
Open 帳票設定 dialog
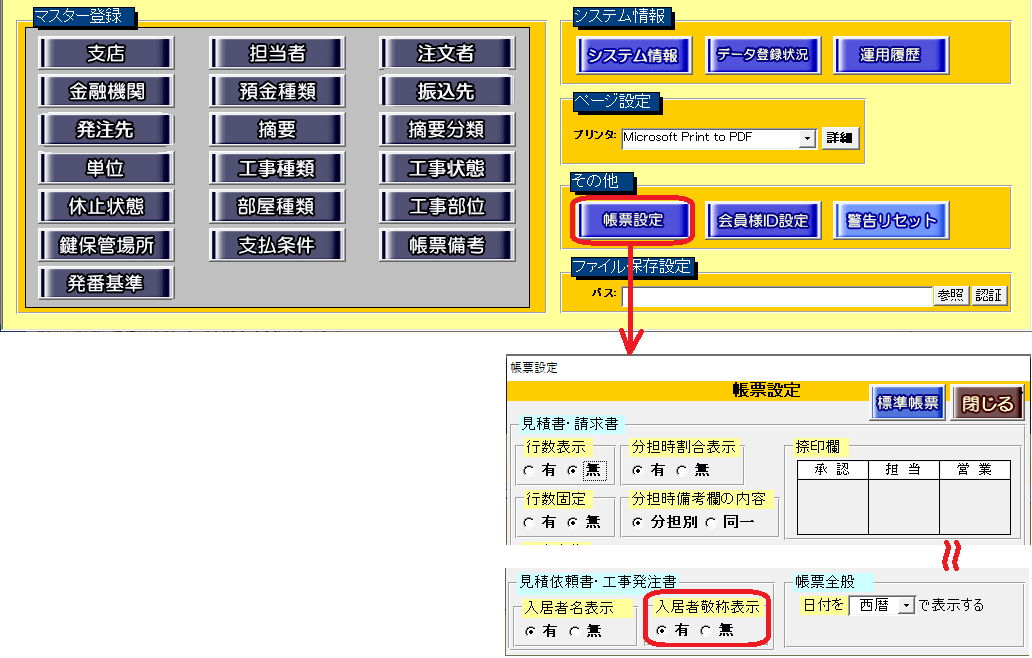[x=633, y=220]
